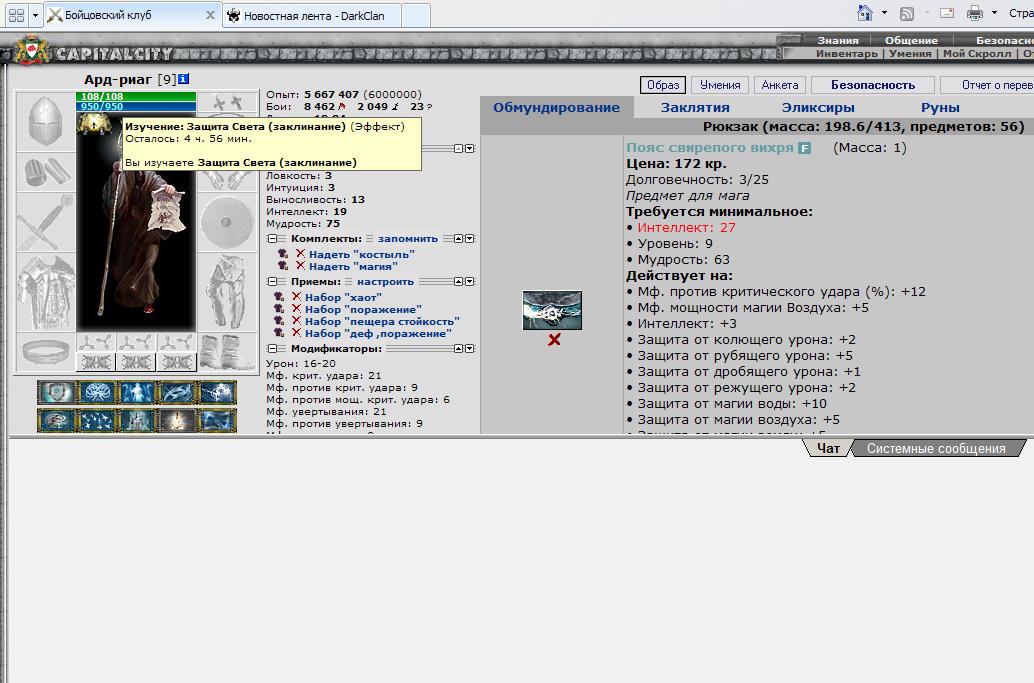The height and width of the screenshot is (683, 1034).
Task: Click the shirt icon beside Надеть "костыль"
Action: tap(283, 254)
